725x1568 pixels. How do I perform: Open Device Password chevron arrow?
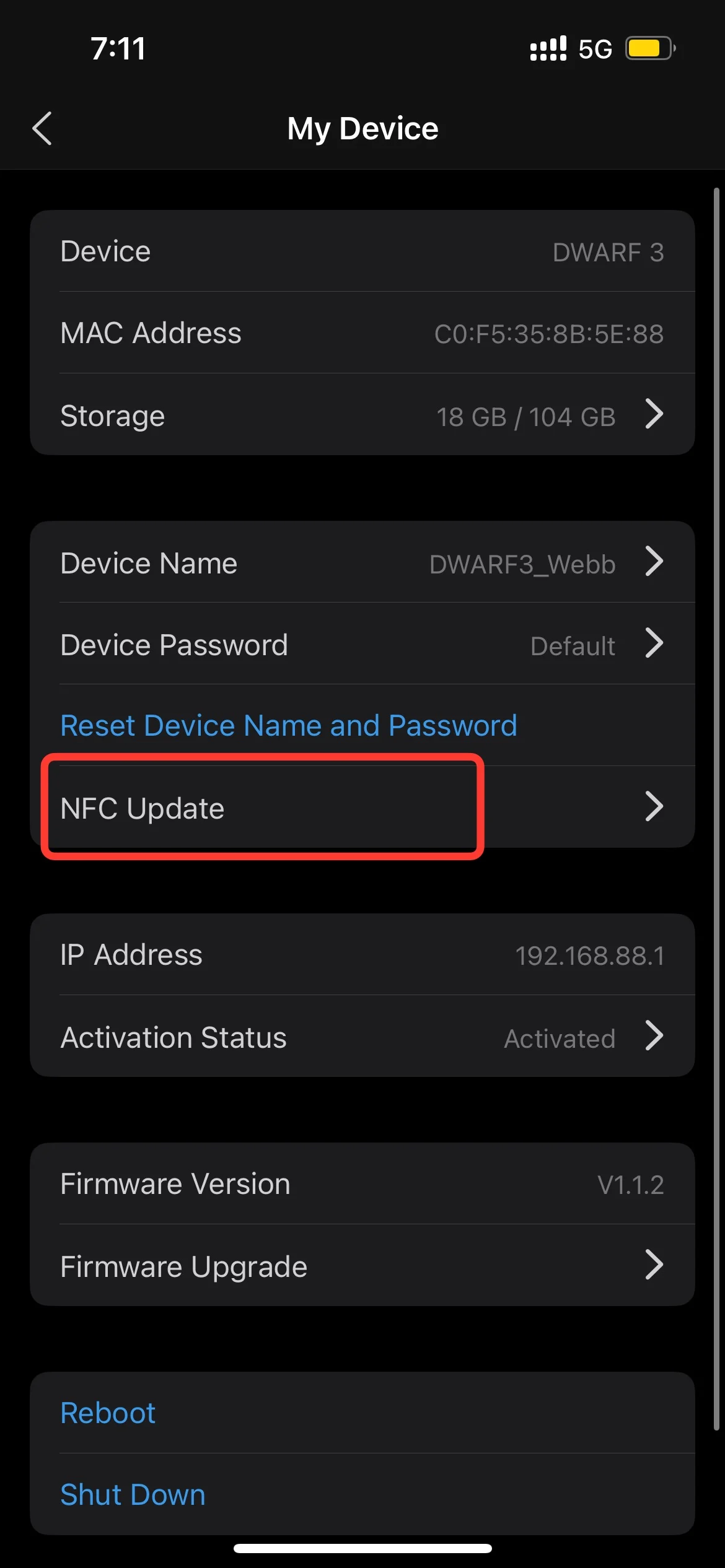tap(654, 643)
